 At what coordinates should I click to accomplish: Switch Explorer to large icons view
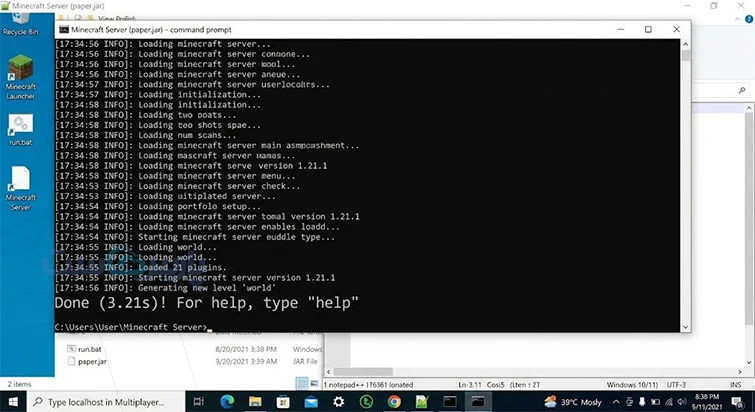tap(314, 384)
